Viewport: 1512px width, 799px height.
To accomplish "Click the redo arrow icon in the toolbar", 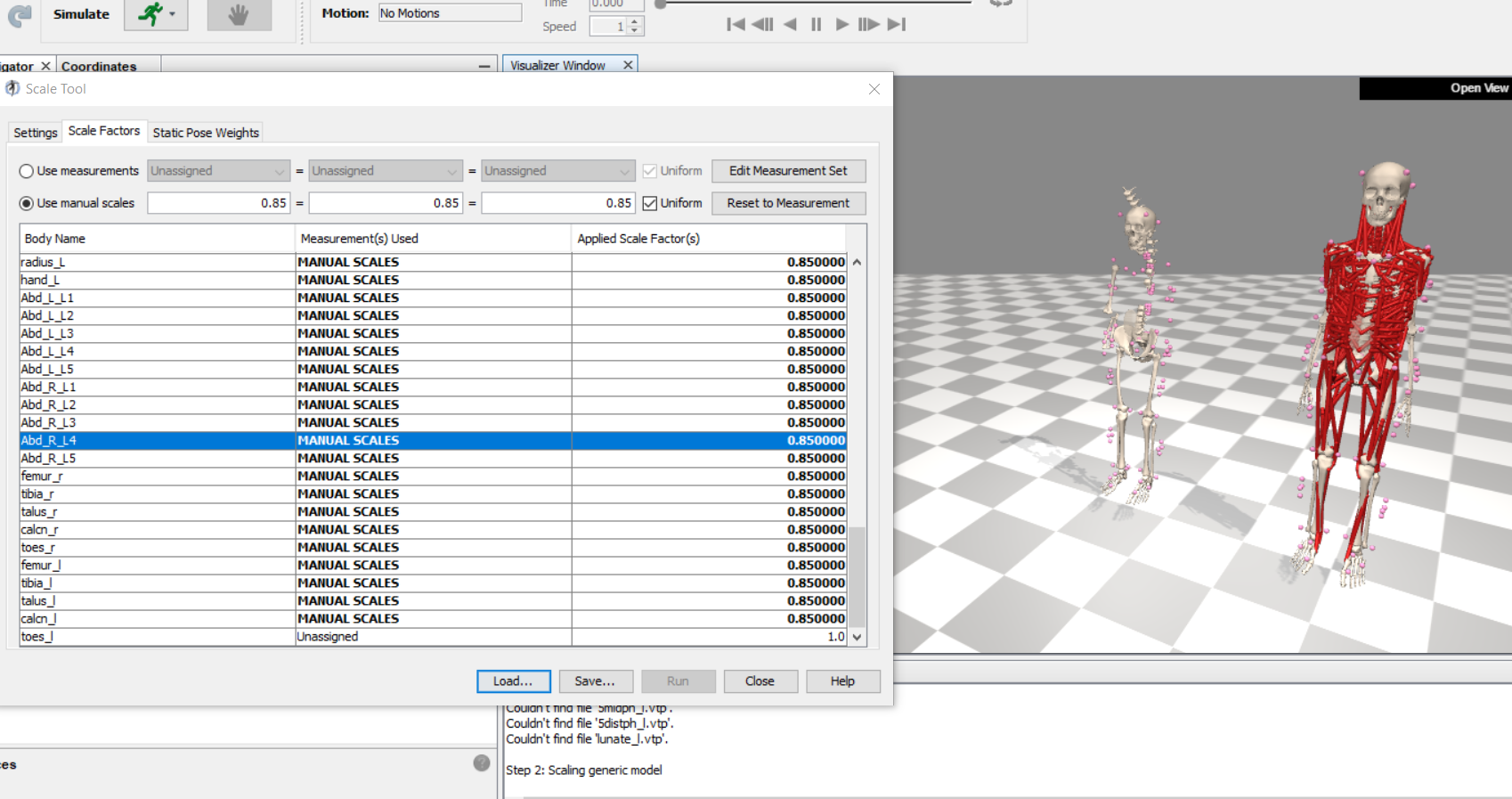I will 19,14.
